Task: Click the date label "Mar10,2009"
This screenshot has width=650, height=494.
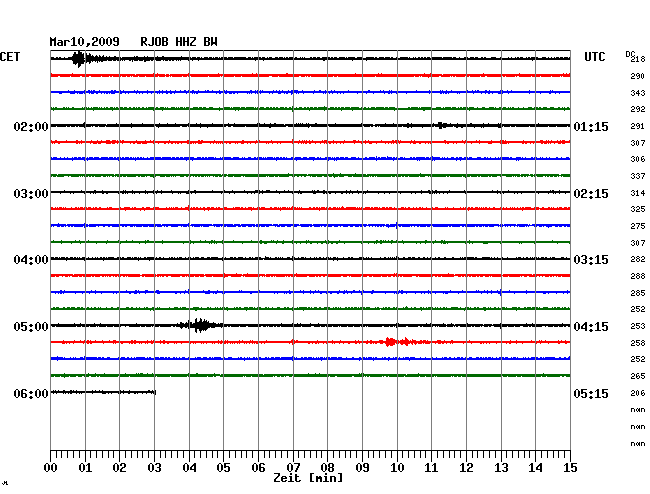Action: pyautogui.click(x=85, y=42)
